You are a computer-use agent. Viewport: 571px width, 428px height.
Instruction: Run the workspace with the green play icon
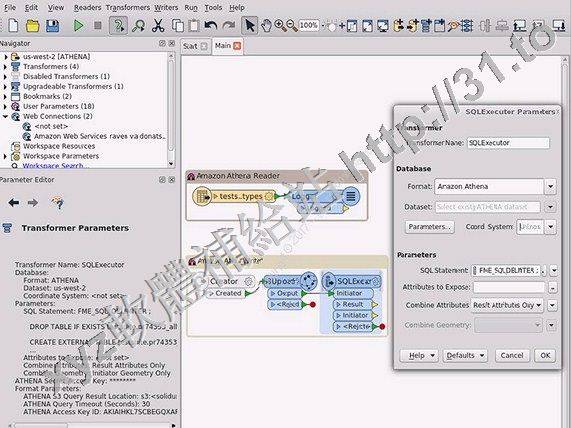tap(78, 26)
